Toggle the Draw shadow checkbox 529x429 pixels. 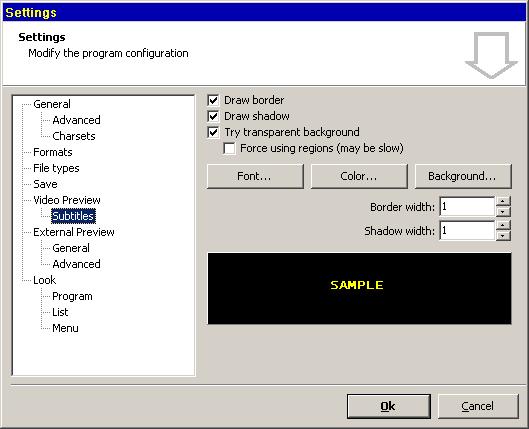(213, 116)
